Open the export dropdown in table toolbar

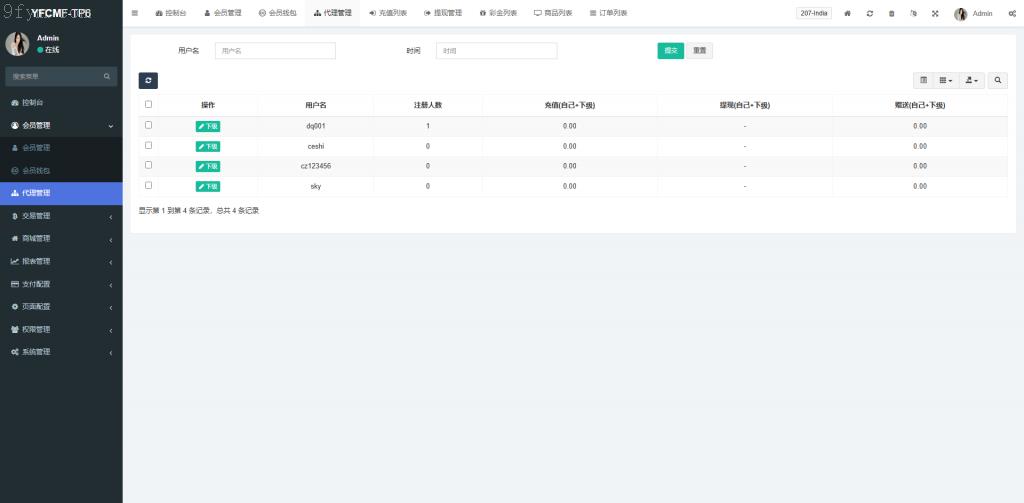[x=972, y=80]
